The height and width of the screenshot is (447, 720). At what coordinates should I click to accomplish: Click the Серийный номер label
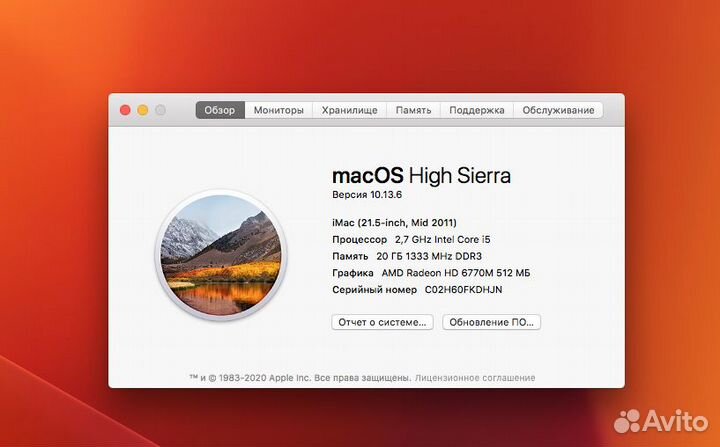point(374,290)
